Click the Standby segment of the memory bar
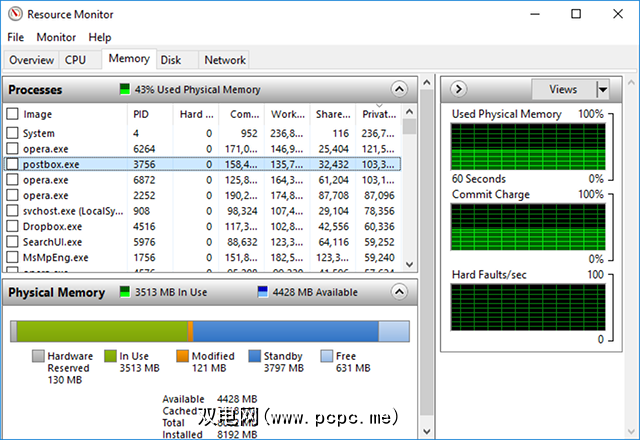 pyautogui.click(x=286, y=331)
